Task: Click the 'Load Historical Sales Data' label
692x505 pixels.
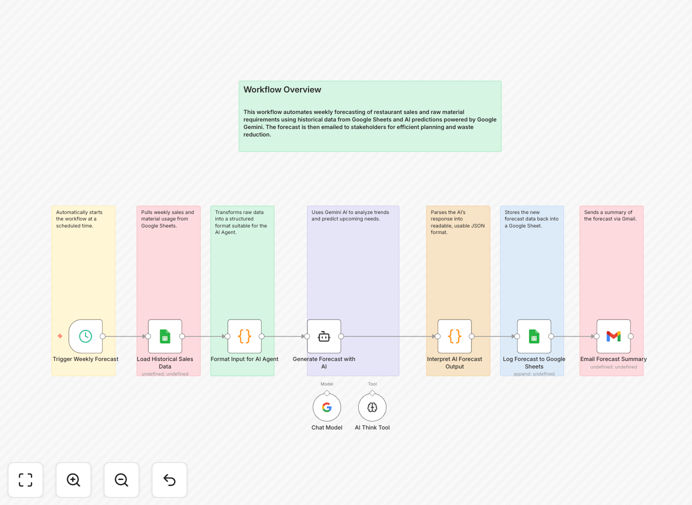Action: (165, 363)
